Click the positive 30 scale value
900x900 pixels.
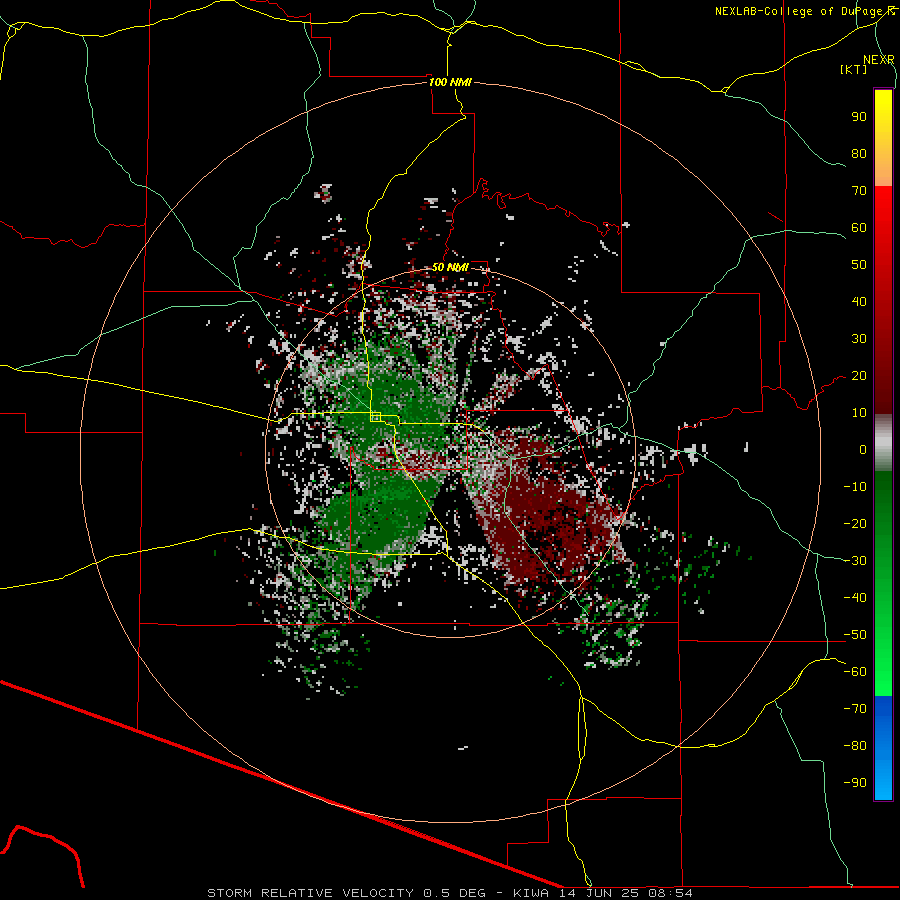point(859,339)
